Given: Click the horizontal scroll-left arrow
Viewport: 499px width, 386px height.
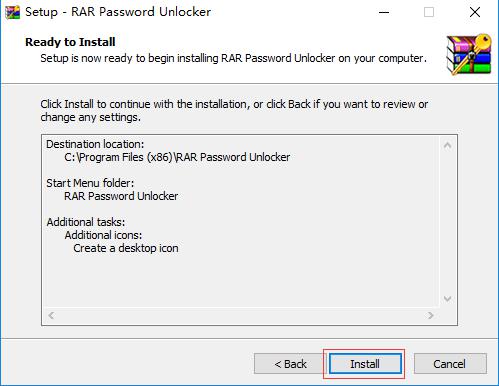Looking at the screenshot, I should (51, 315).
